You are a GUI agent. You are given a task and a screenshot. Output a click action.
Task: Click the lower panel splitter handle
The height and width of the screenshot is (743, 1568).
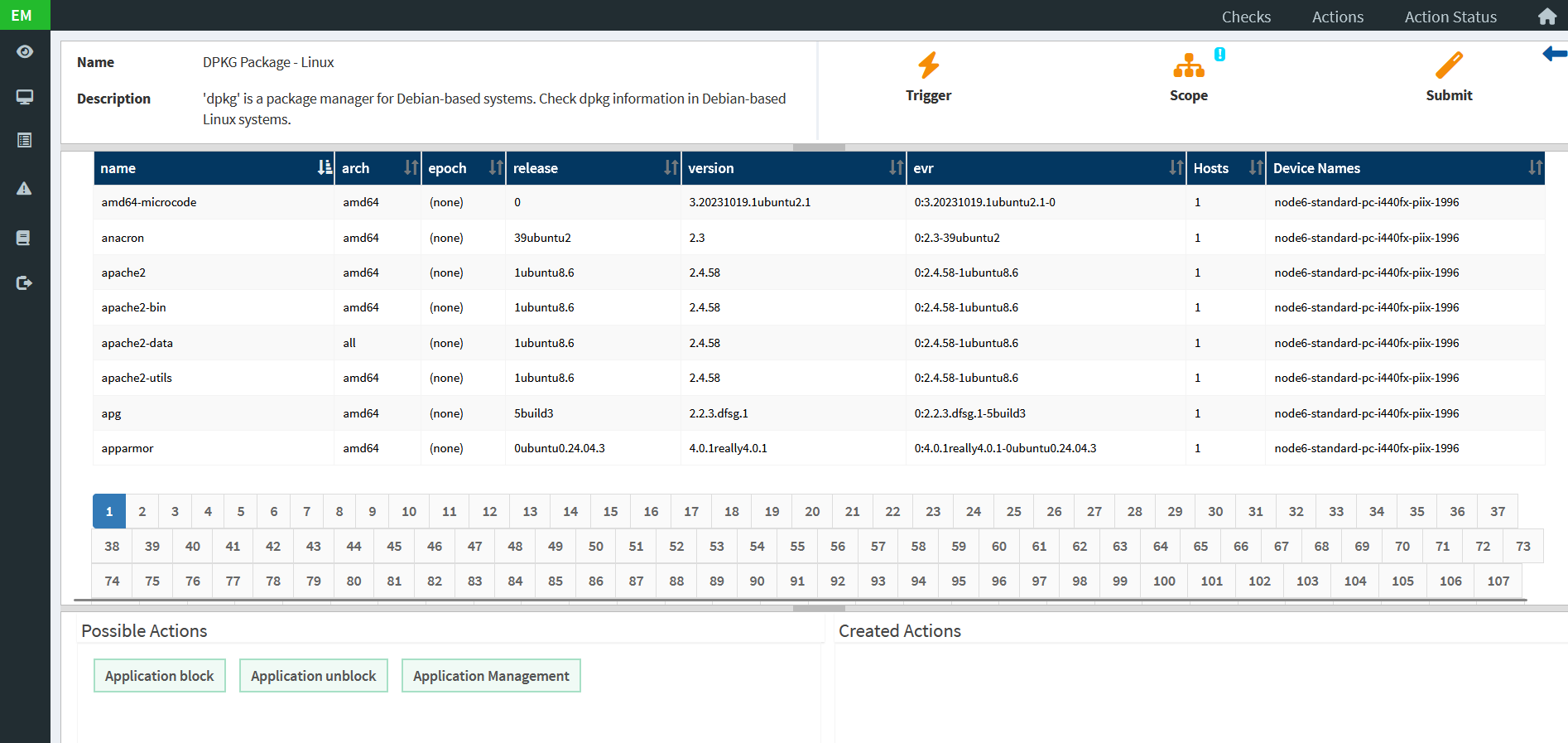(x=819, y=608)
